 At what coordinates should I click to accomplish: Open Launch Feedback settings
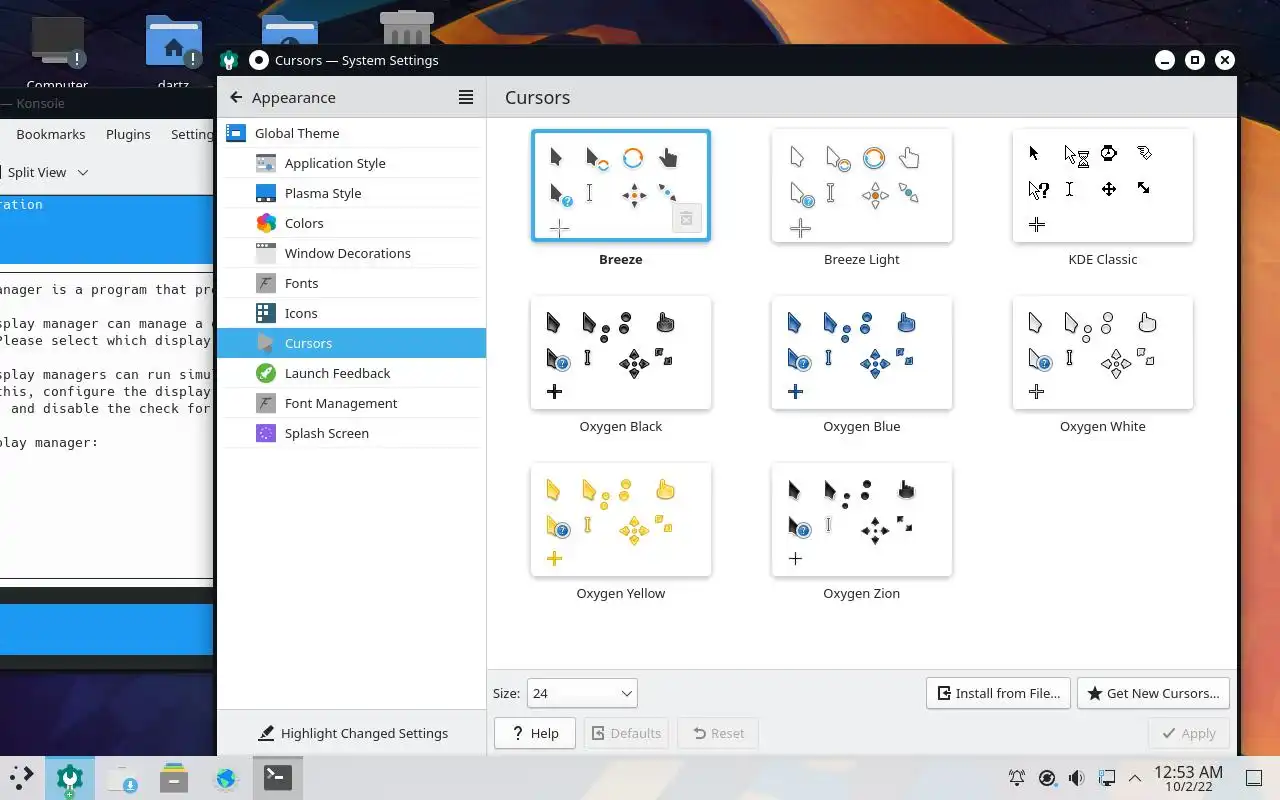click(351, 373)
